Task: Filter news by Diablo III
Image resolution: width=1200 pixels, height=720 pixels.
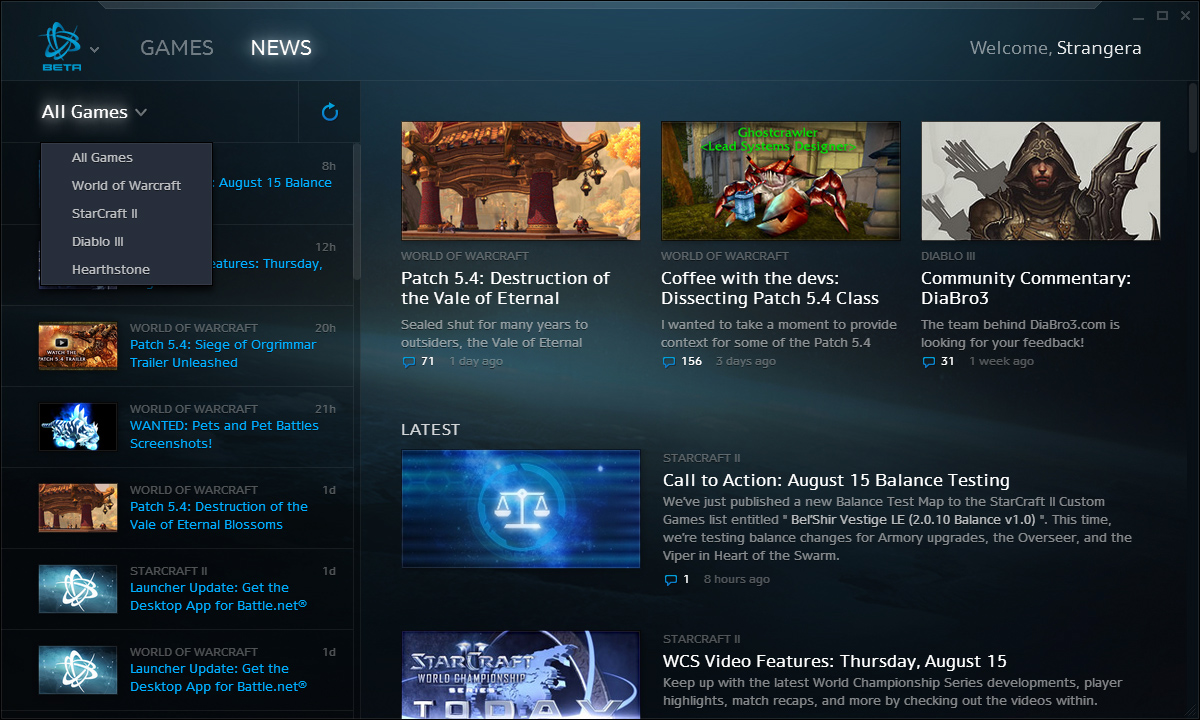Action: click(97, 241)
